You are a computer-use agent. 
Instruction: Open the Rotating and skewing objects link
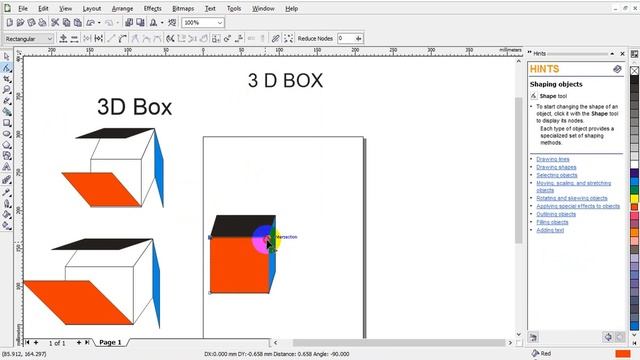pos(571,198)
